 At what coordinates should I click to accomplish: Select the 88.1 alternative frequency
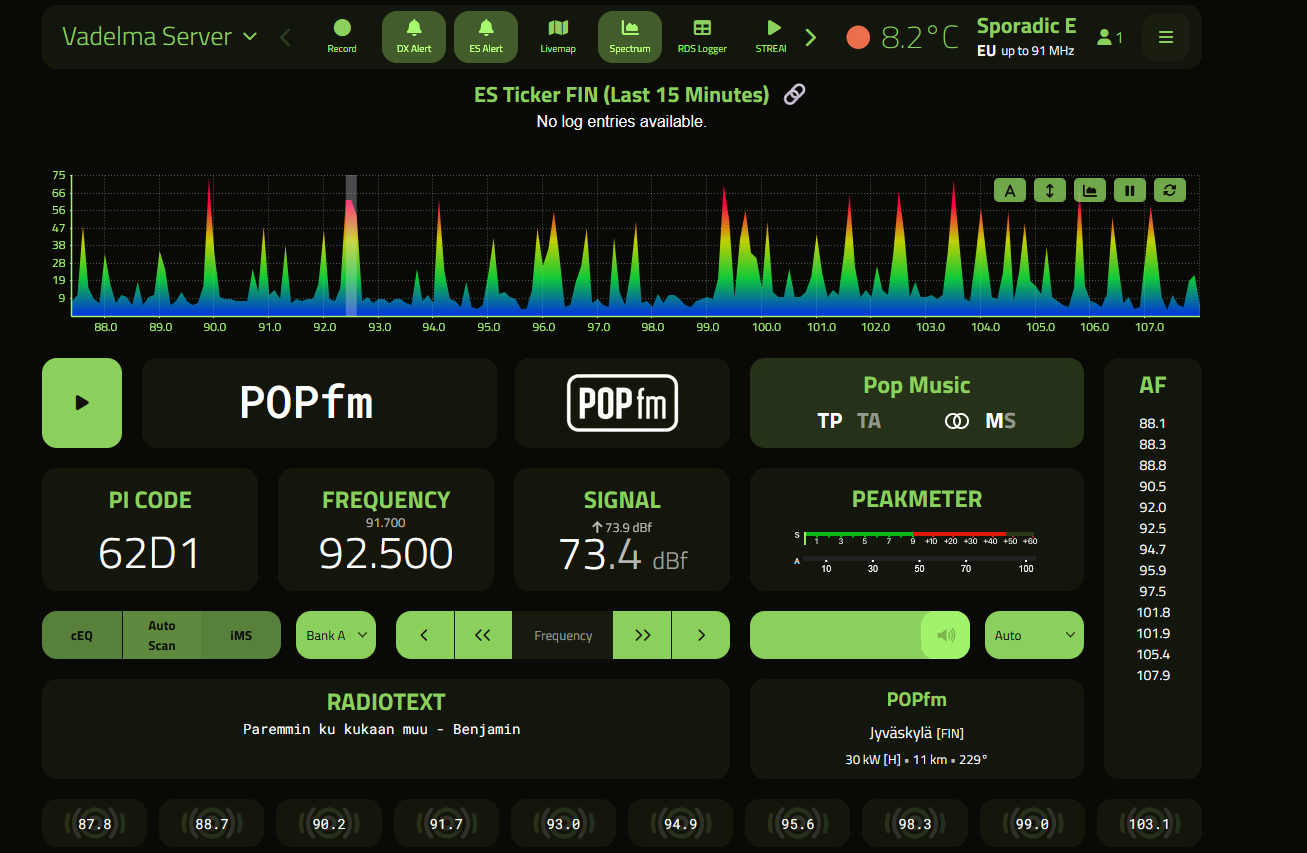pyautogui.click(x=1152, y=423)
